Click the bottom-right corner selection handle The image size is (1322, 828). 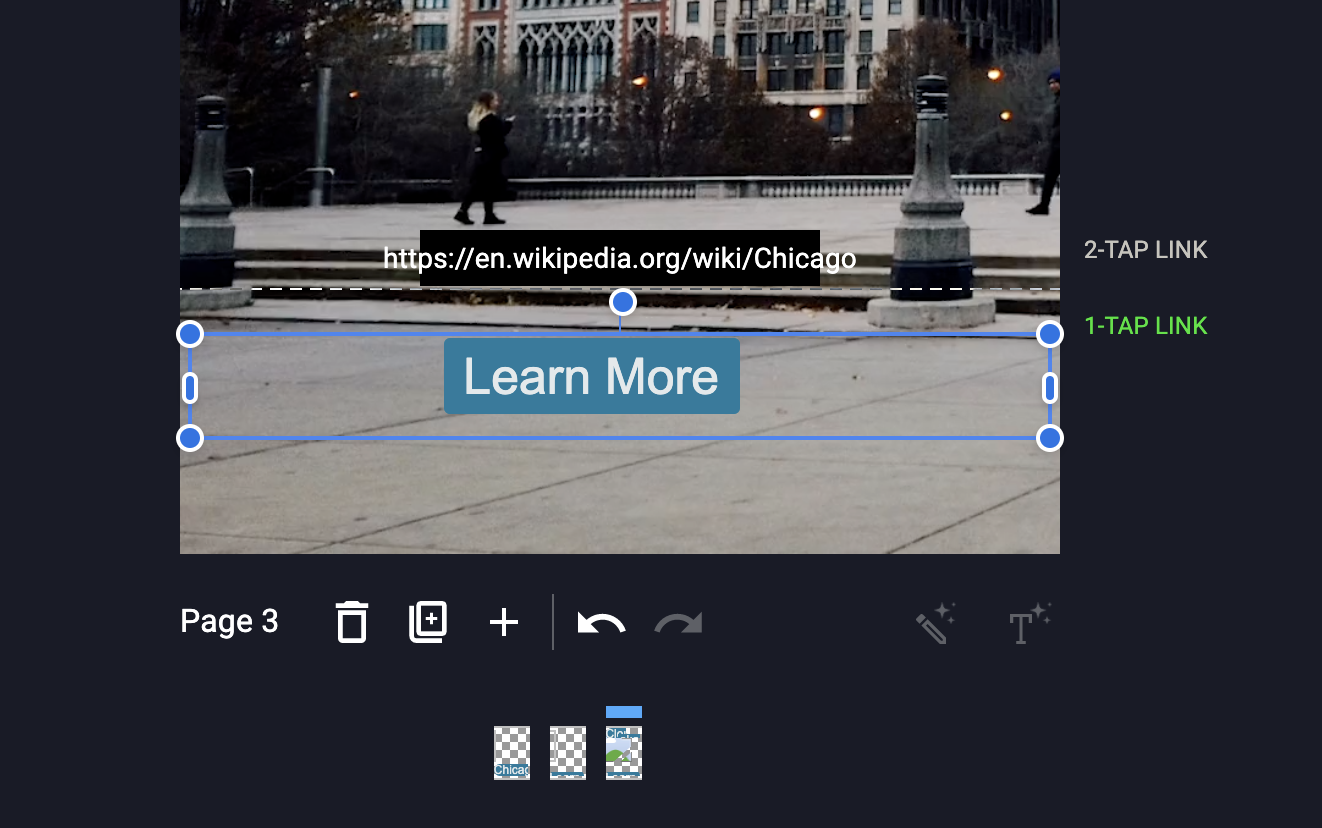point(1049,438)
